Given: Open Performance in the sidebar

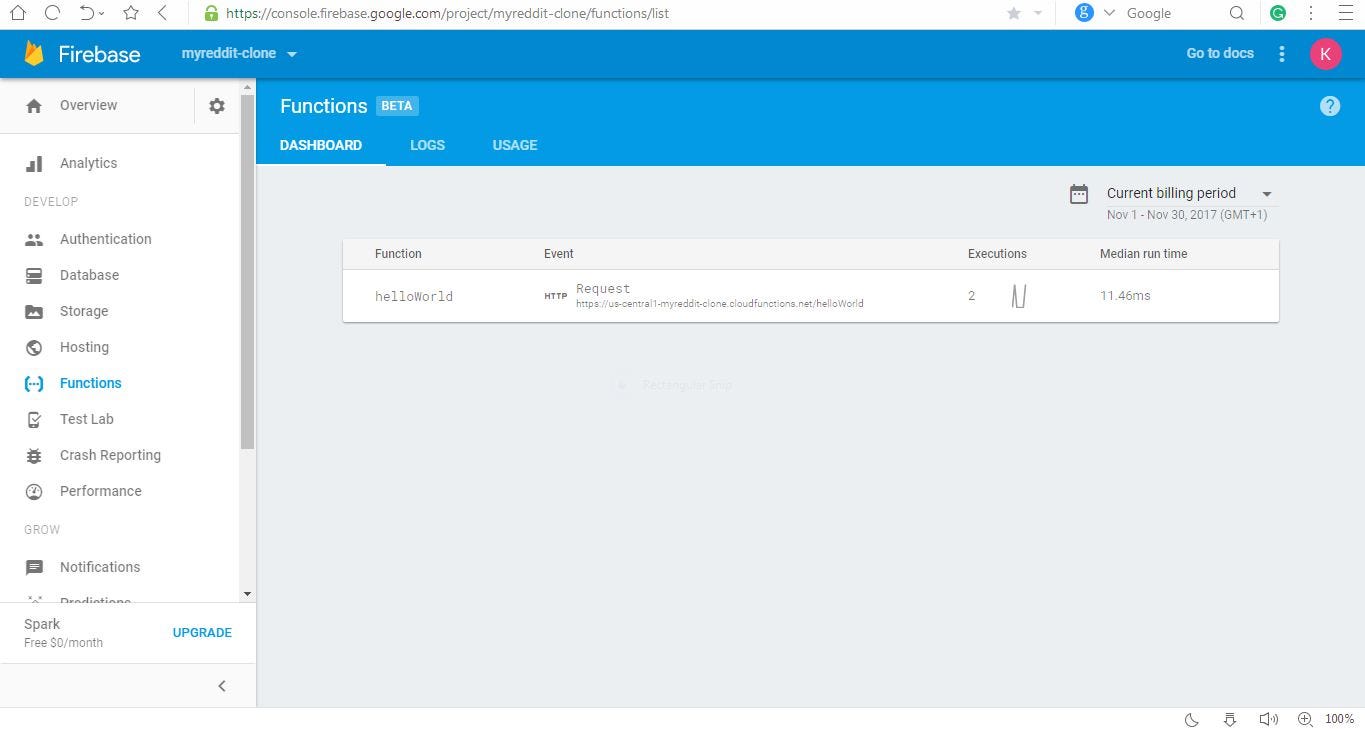Looking at the screenshot, I should (100, 491).
